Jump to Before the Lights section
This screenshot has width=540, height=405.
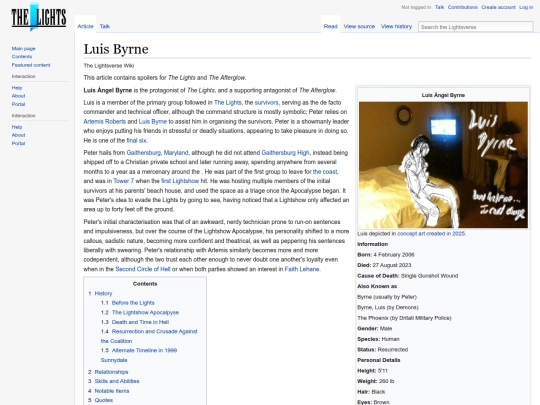coord(133,303)
